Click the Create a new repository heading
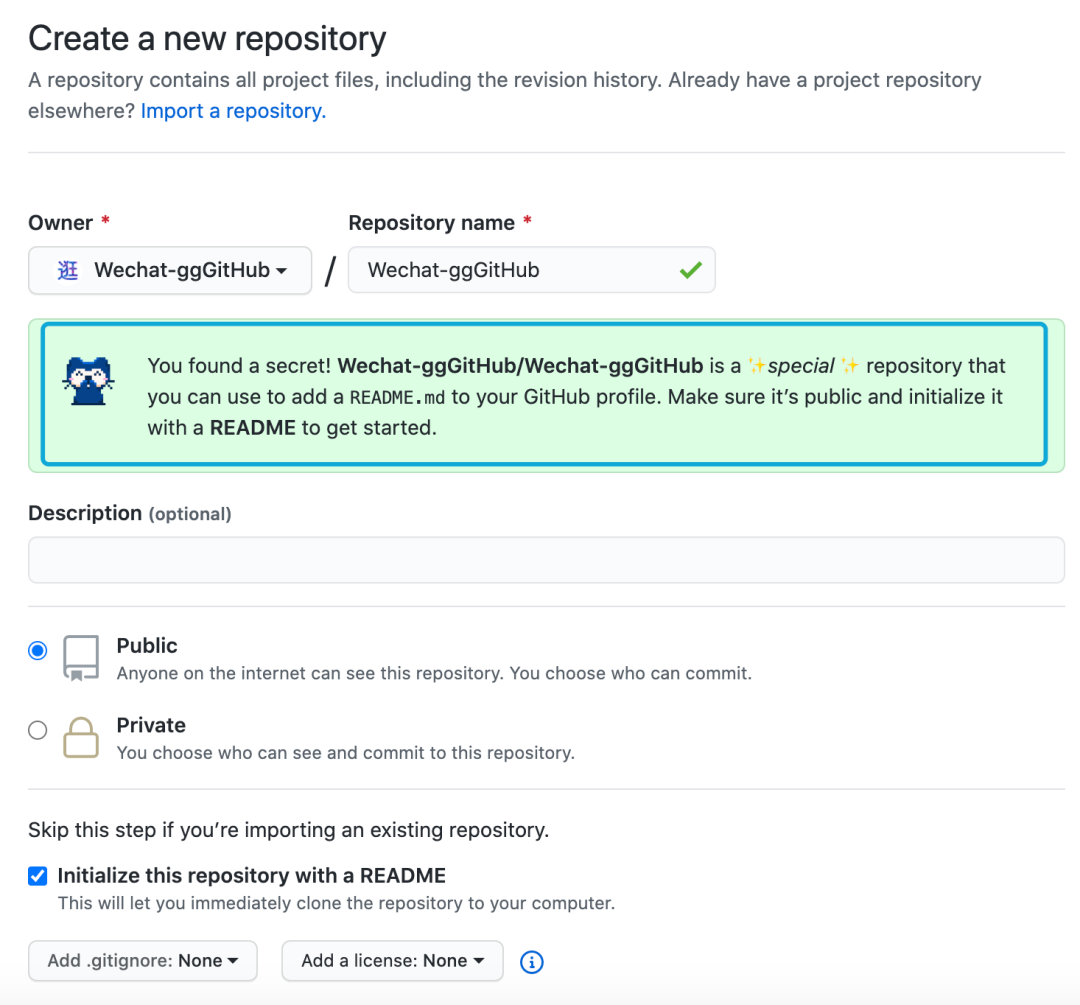The width and height of the screenshot is (1080, 1005). coord(207,39)
